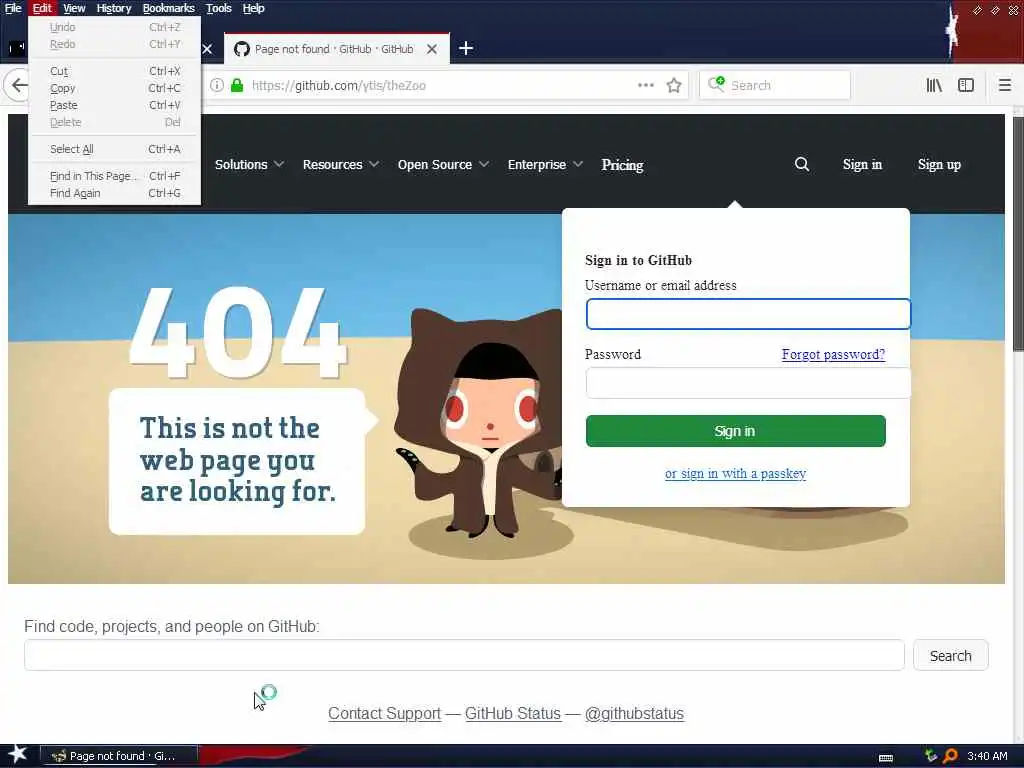The height and width of the screenshot is (768, 1024).
Task: Open the Tools menu
Action: [219, 8]
